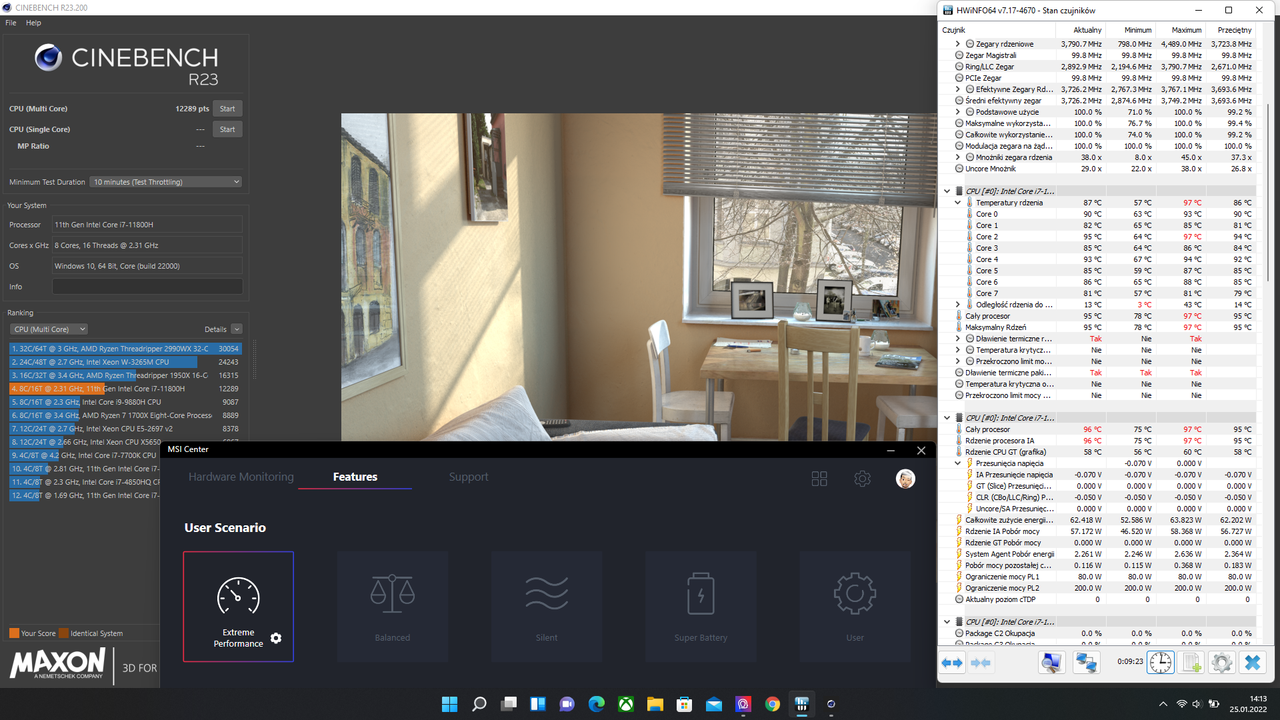The image size is (1280, 720).
Task: Click the Cinebench Info input field
Action: click(147, 287)
